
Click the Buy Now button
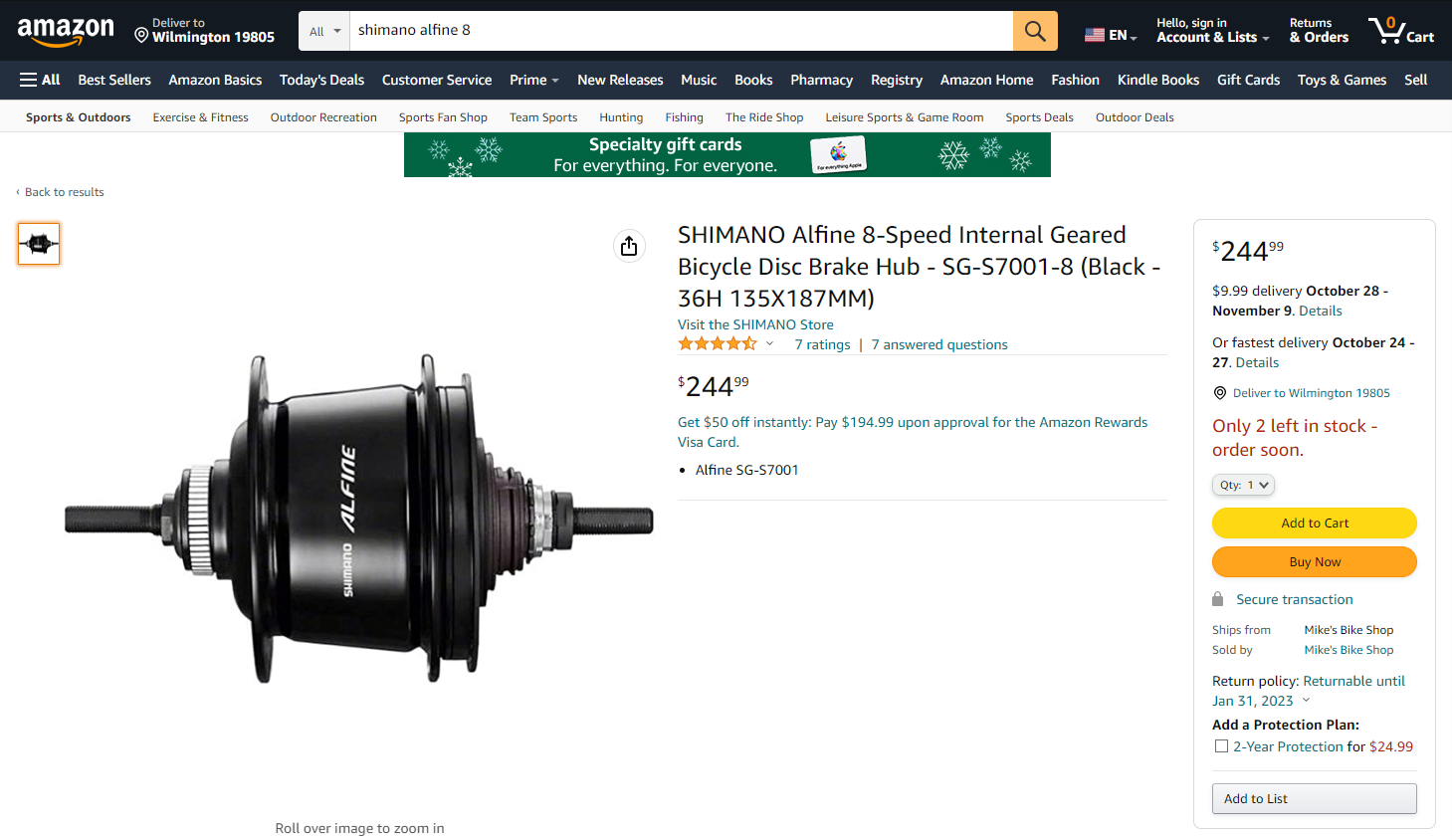point(1315,561)
